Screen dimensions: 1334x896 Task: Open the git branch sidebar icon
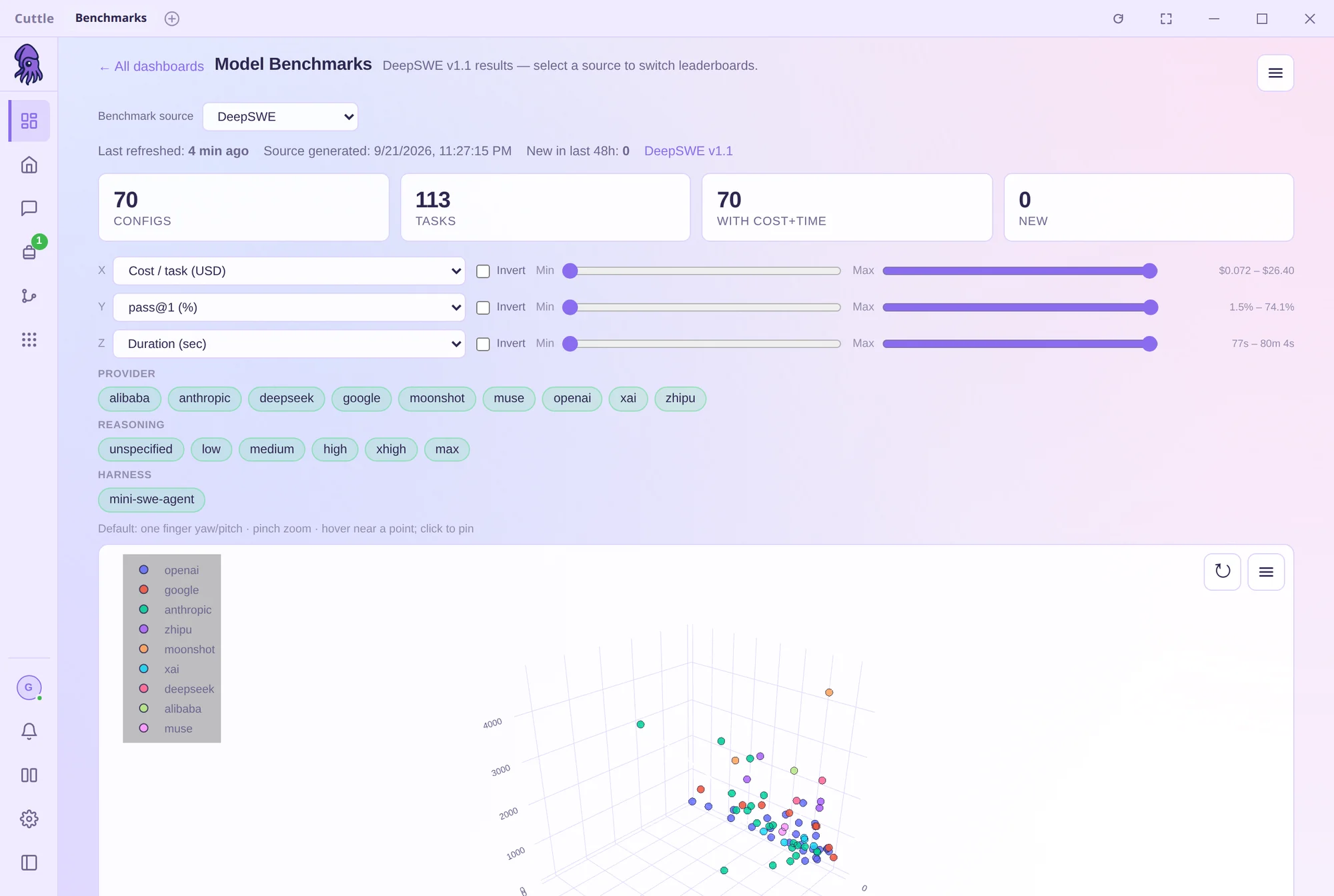[x=29, y=295]
